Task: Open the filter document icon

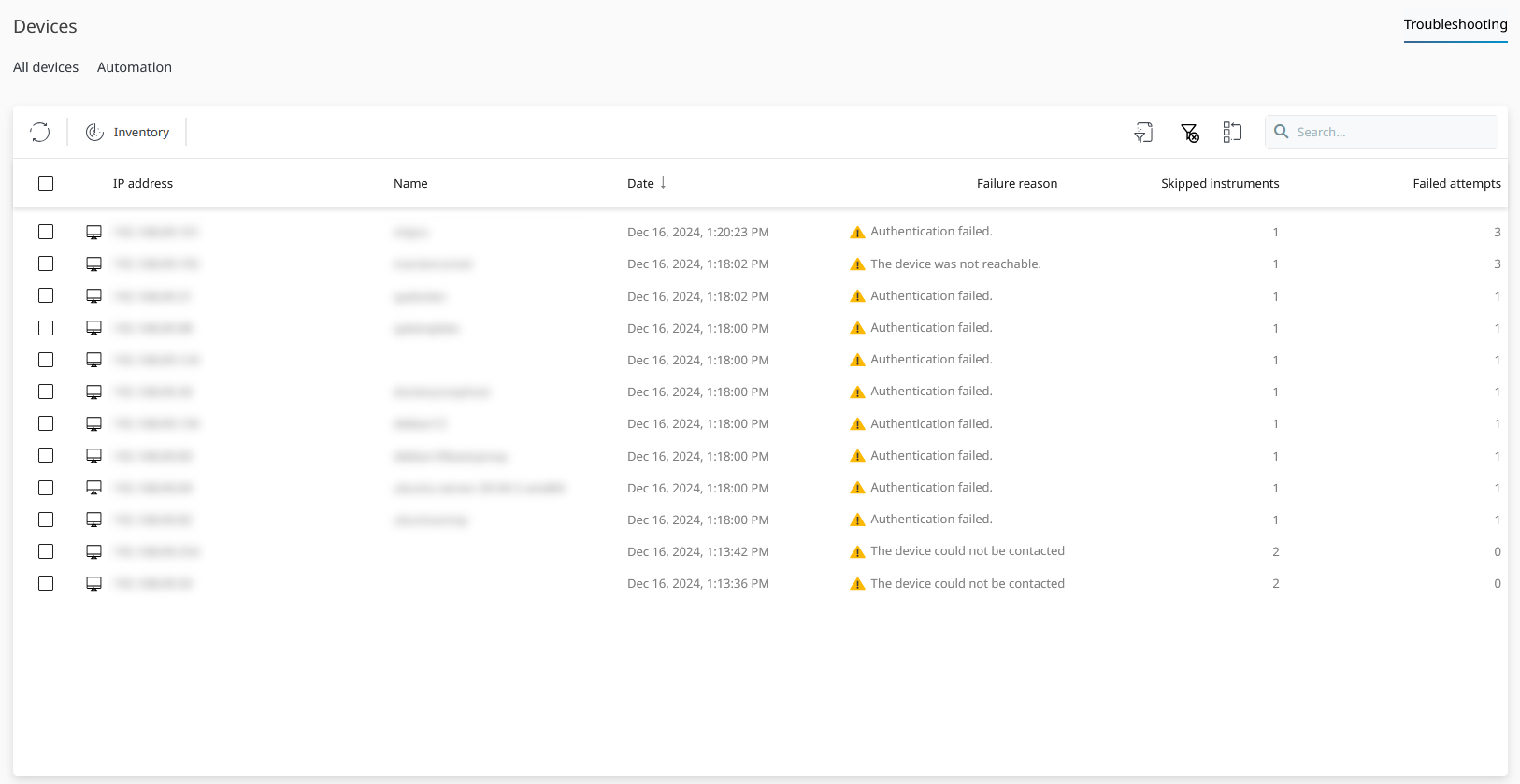Action: point(1143,133)
